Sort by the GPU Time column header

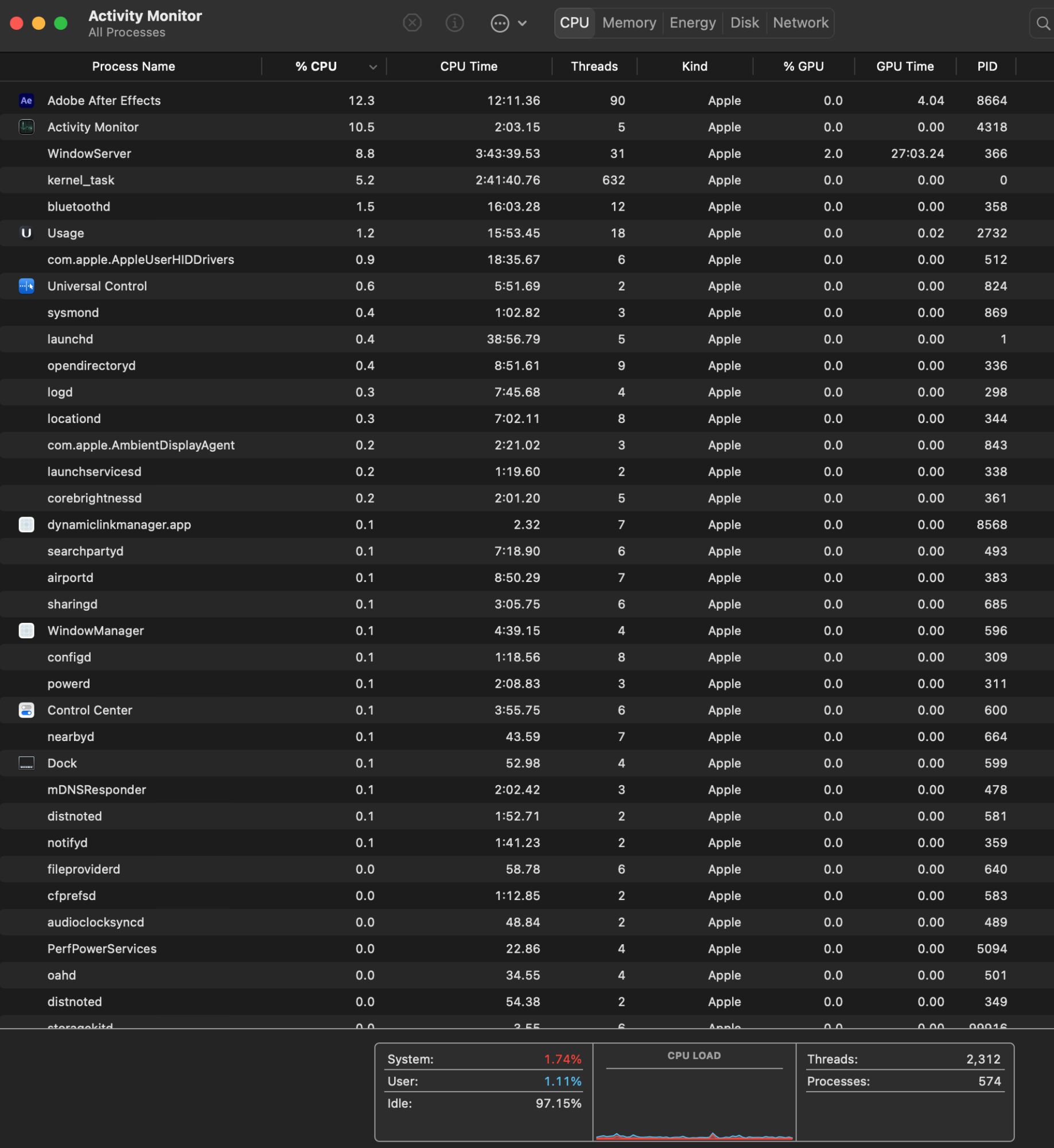(905, 67)
